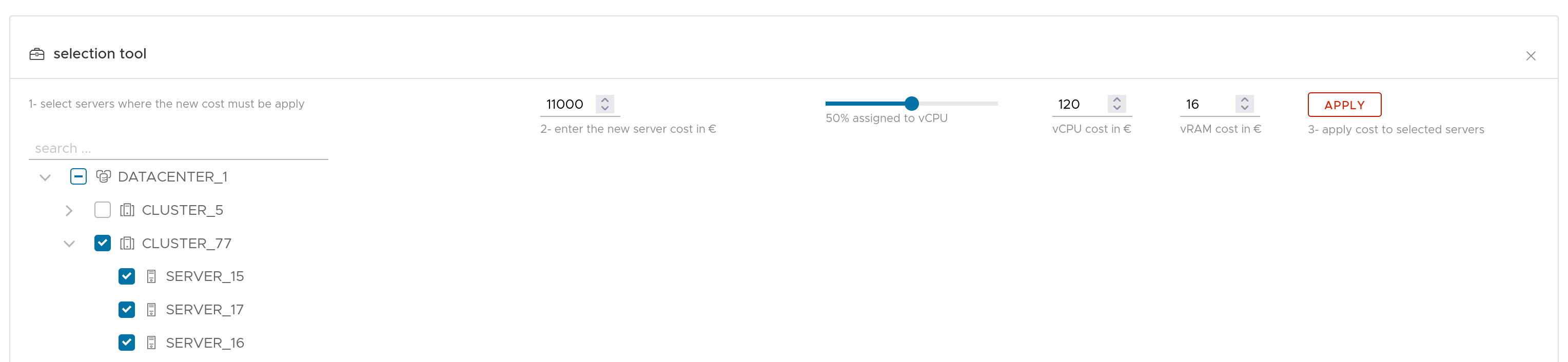The height and width of the screenshot is (362, 1568).
Task: Click the SERVER_15 server icon
Action: (151, 277)
